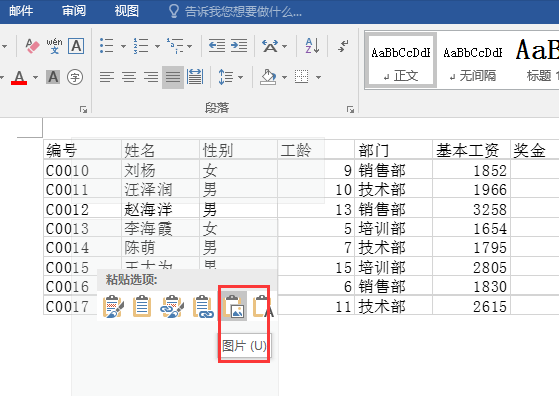The height and width of the screenshot is (396, 559).
Task: Click the Asian Layout icon
Action: (270, 46)
